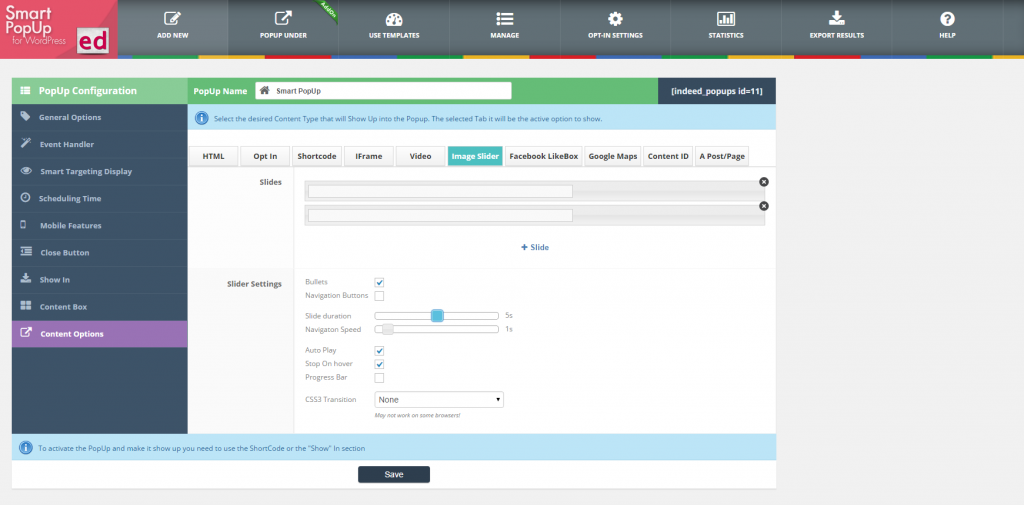Click the Smart PopUp logo

58,29
